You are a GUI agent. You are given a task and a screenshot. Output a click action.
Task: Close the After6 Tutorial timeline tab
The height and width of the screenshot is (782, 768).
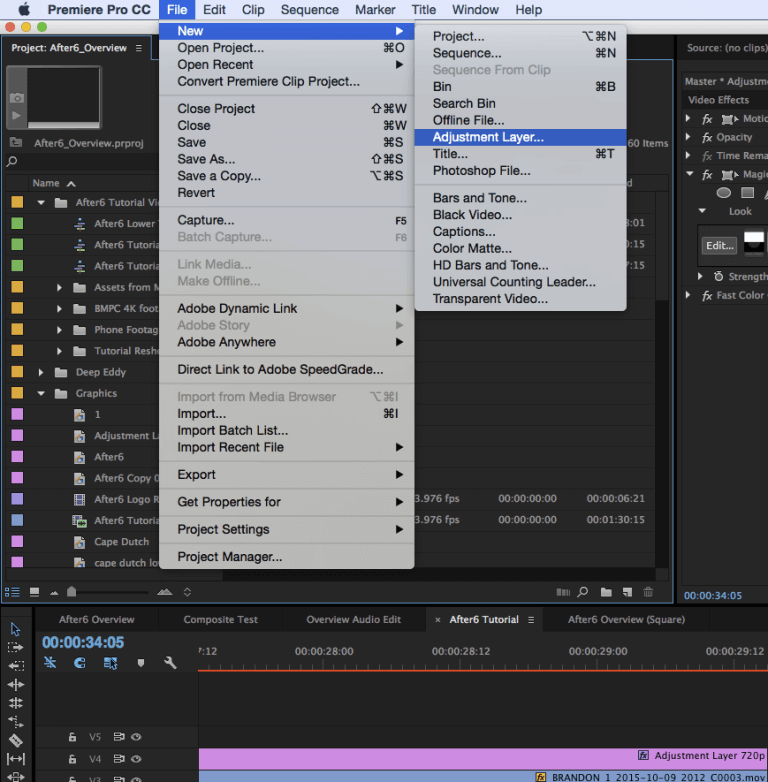[x=437, y=620]
